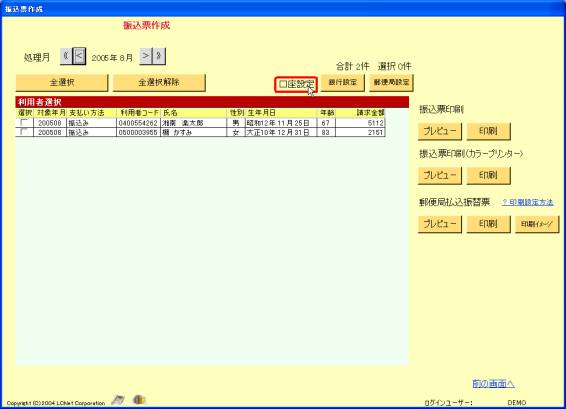The height and width of the screenshot is (409, 566).
Task: Click the round yellow icon in the footer
Action: coord(139,400)
